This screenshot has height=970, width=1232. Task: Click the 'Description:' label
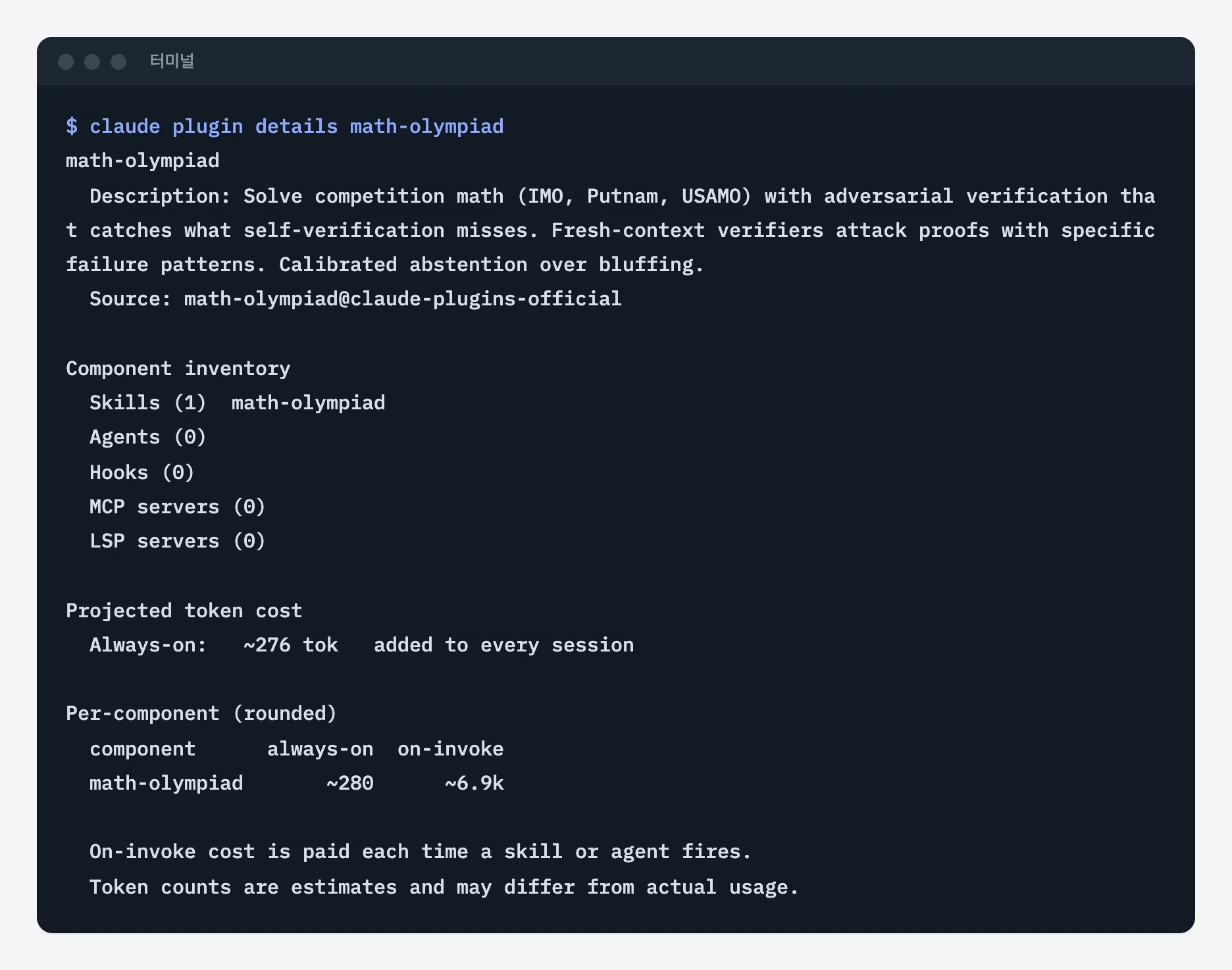[160, 196]
